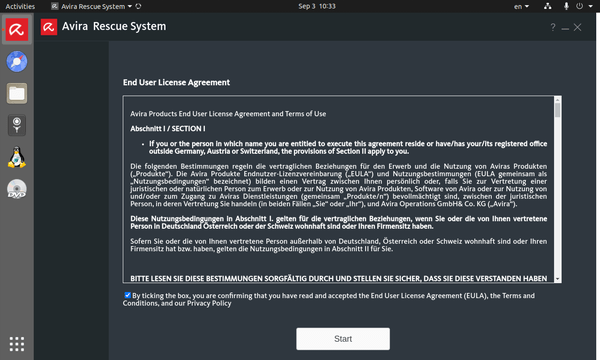Expand Avira Rescue System app menu

pos(92,7)
